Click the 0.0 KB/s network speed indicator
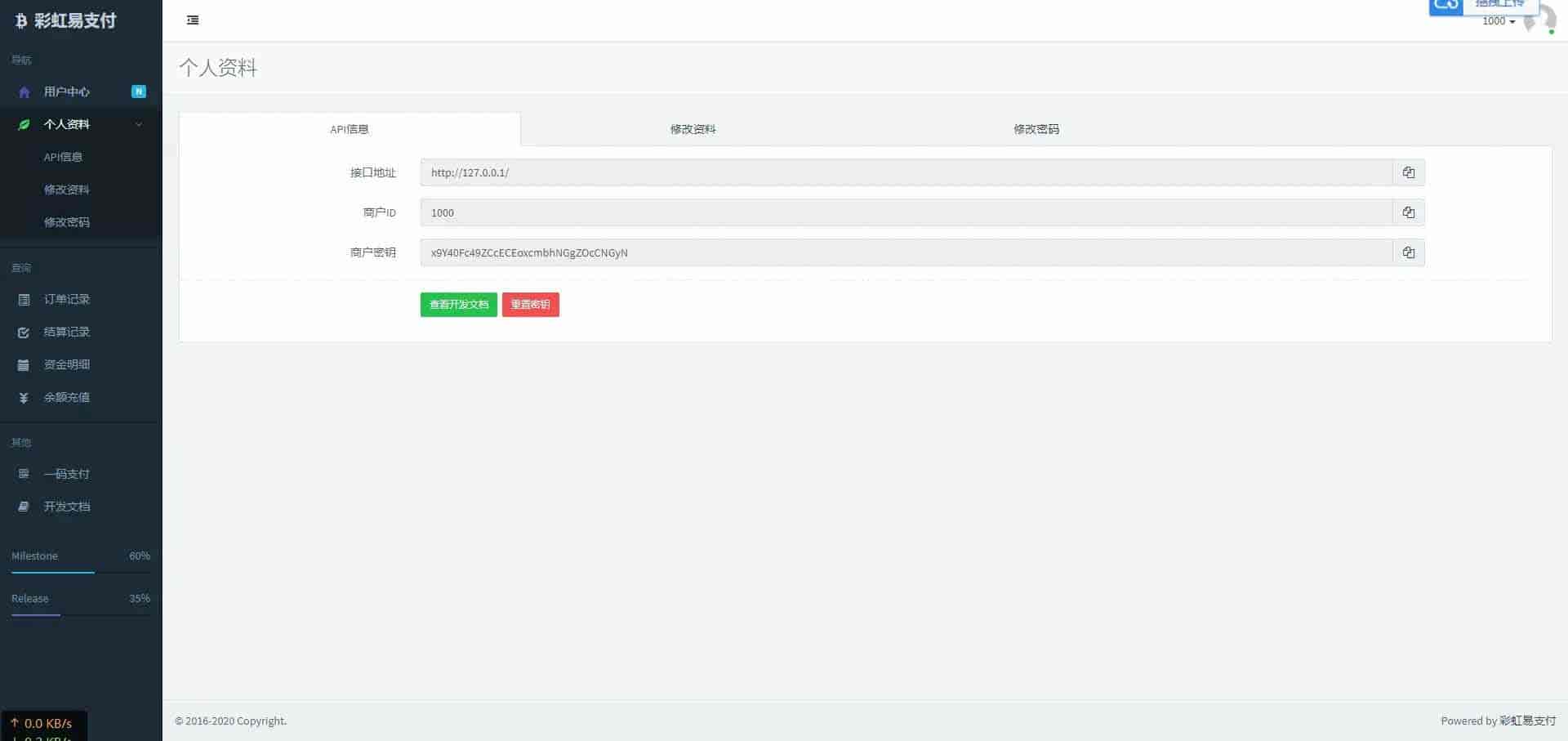This screenshot has width=1568, height=741. point(42,723)
